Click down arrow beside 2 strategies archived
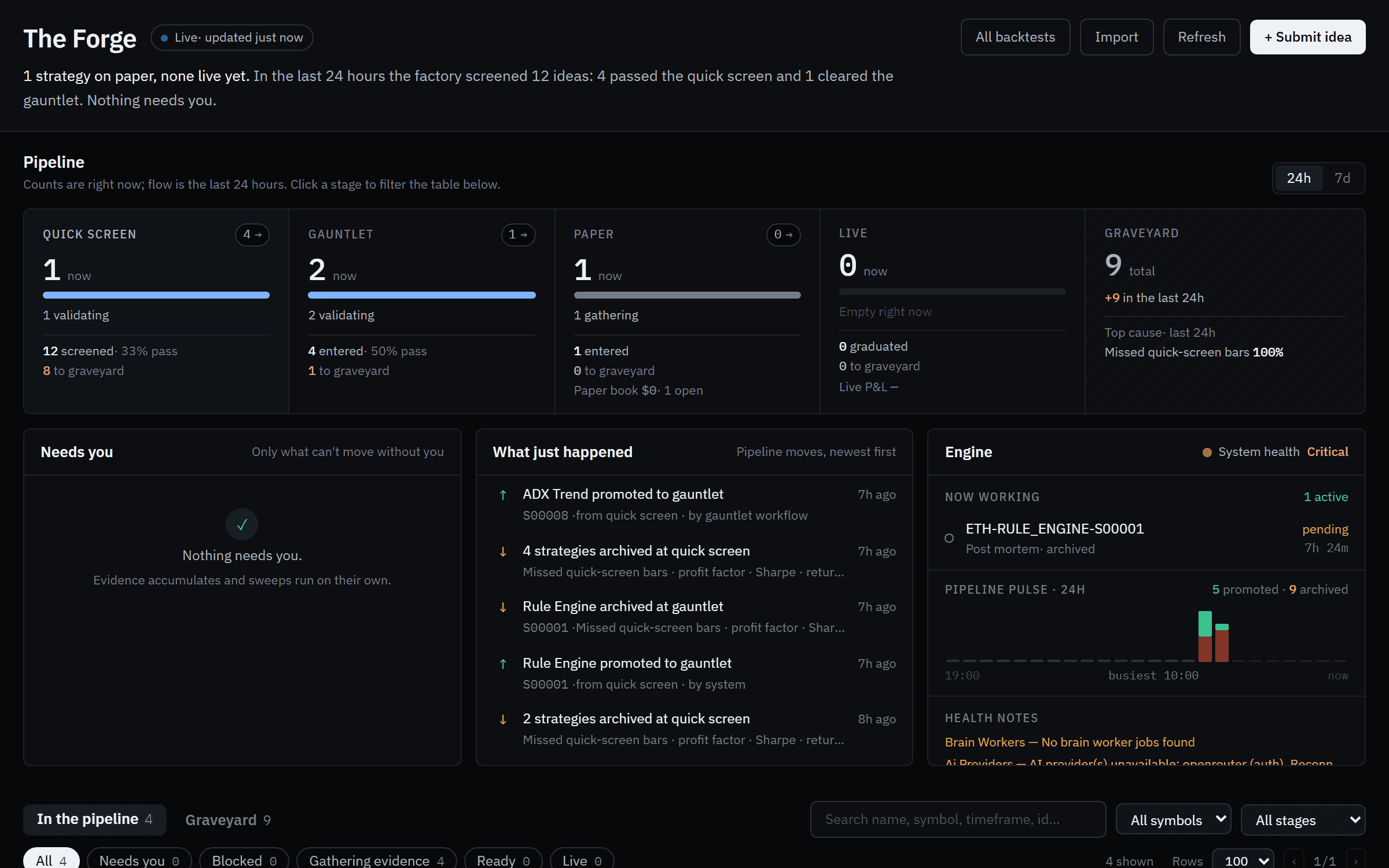Viewport: 1389px width, 868px height. (503, 719)
